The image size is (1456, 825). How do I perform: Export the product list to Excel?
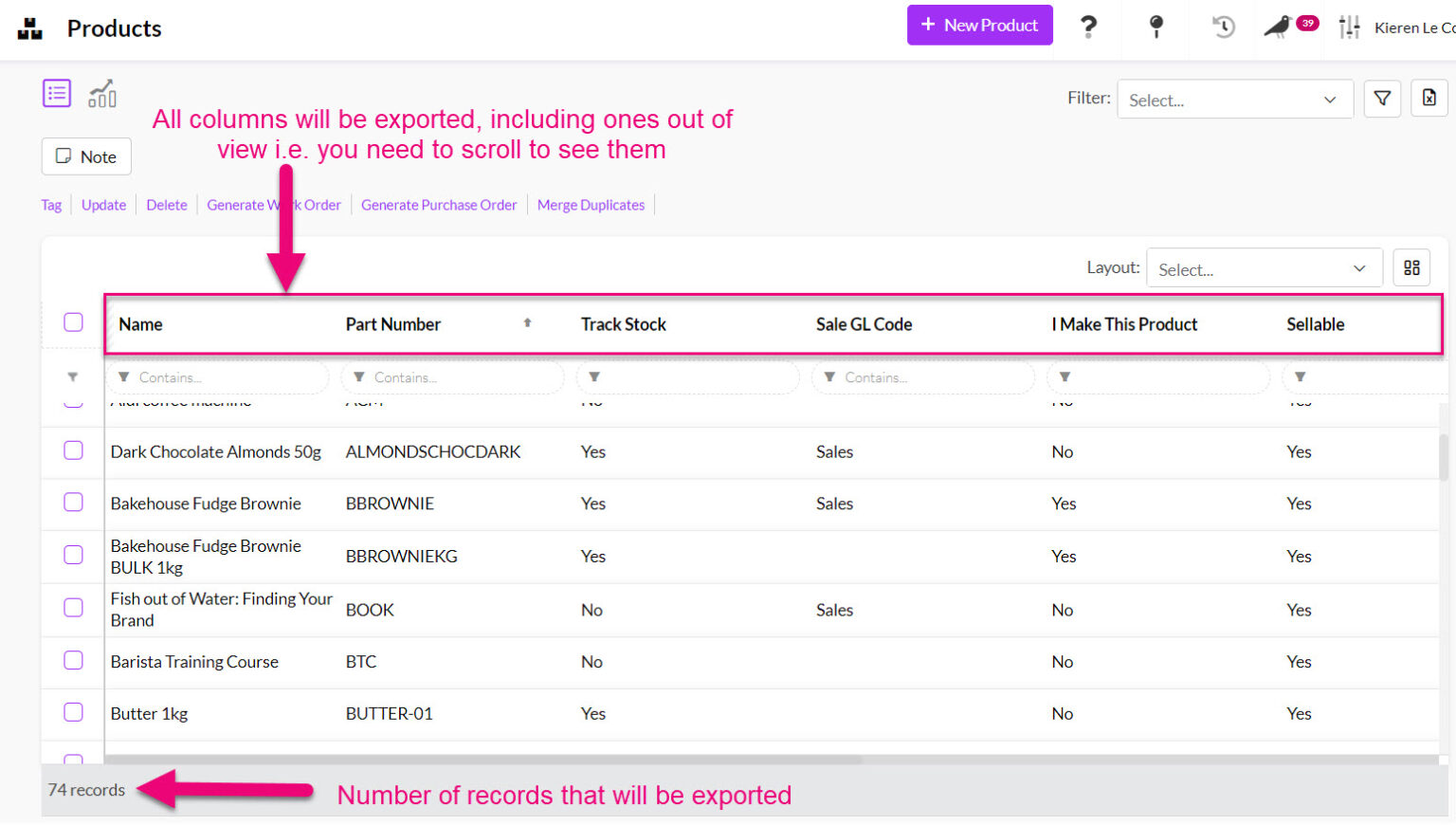coord(1429,98)
